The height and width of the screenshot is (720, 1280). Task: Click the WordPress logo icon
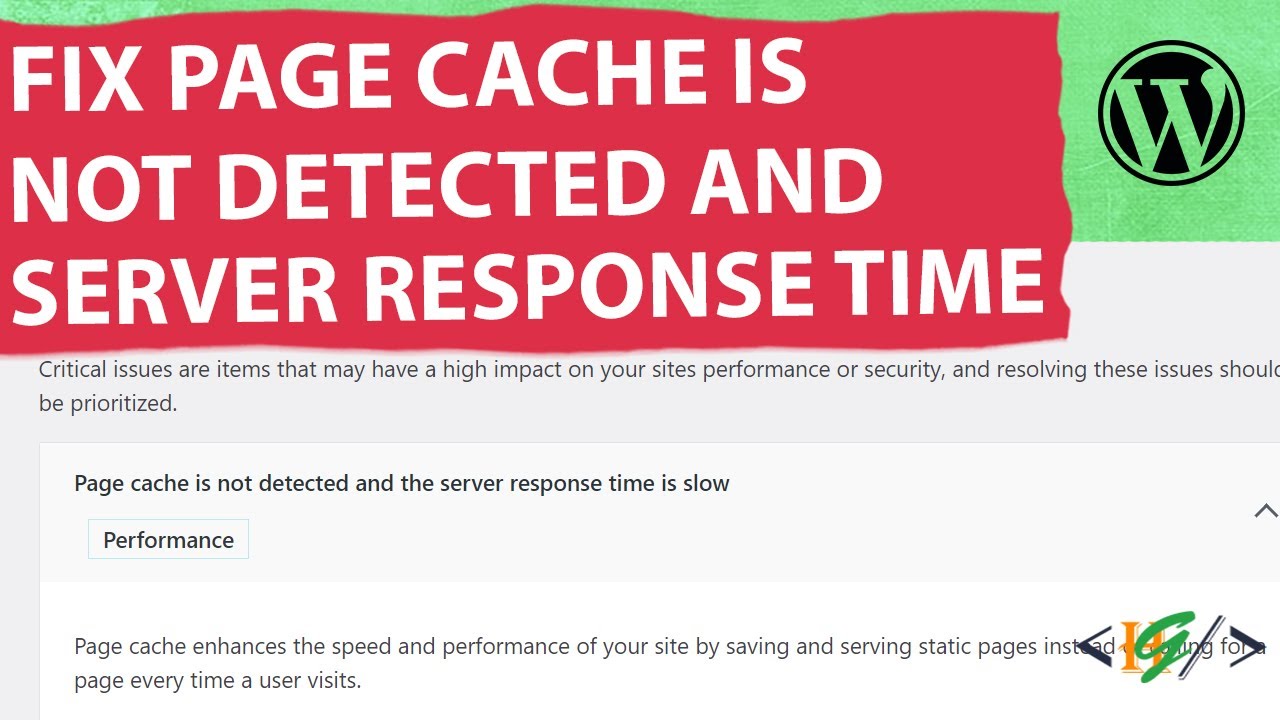point(1171,114)
